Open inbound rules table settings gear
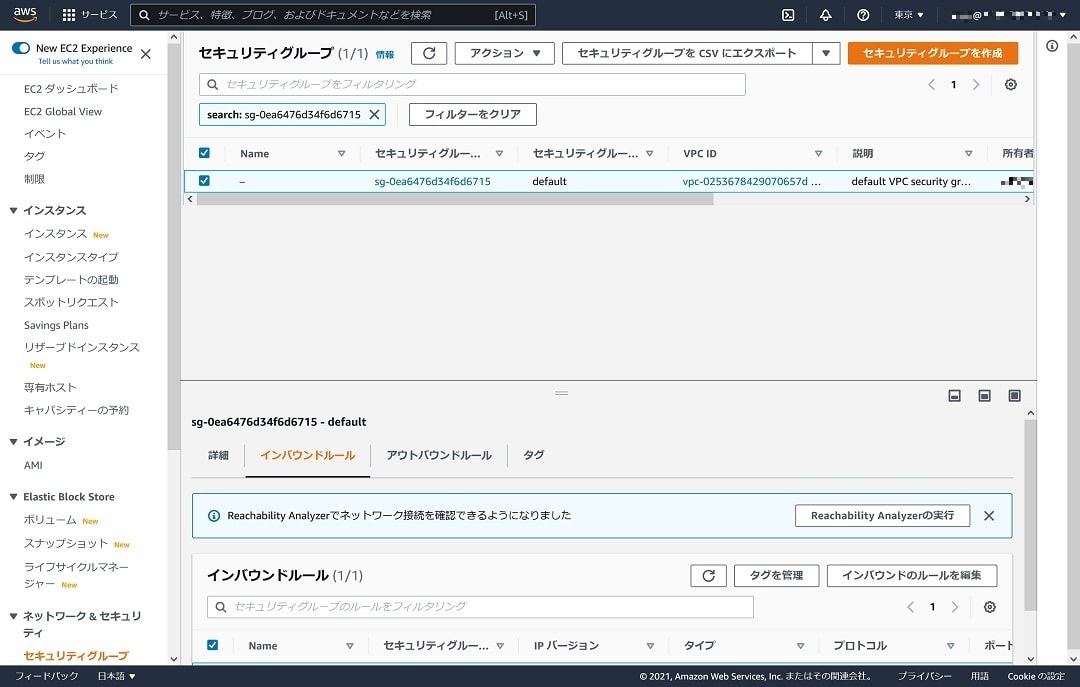The width and height of the screenshot is (1080, 687). coord(990,607)
